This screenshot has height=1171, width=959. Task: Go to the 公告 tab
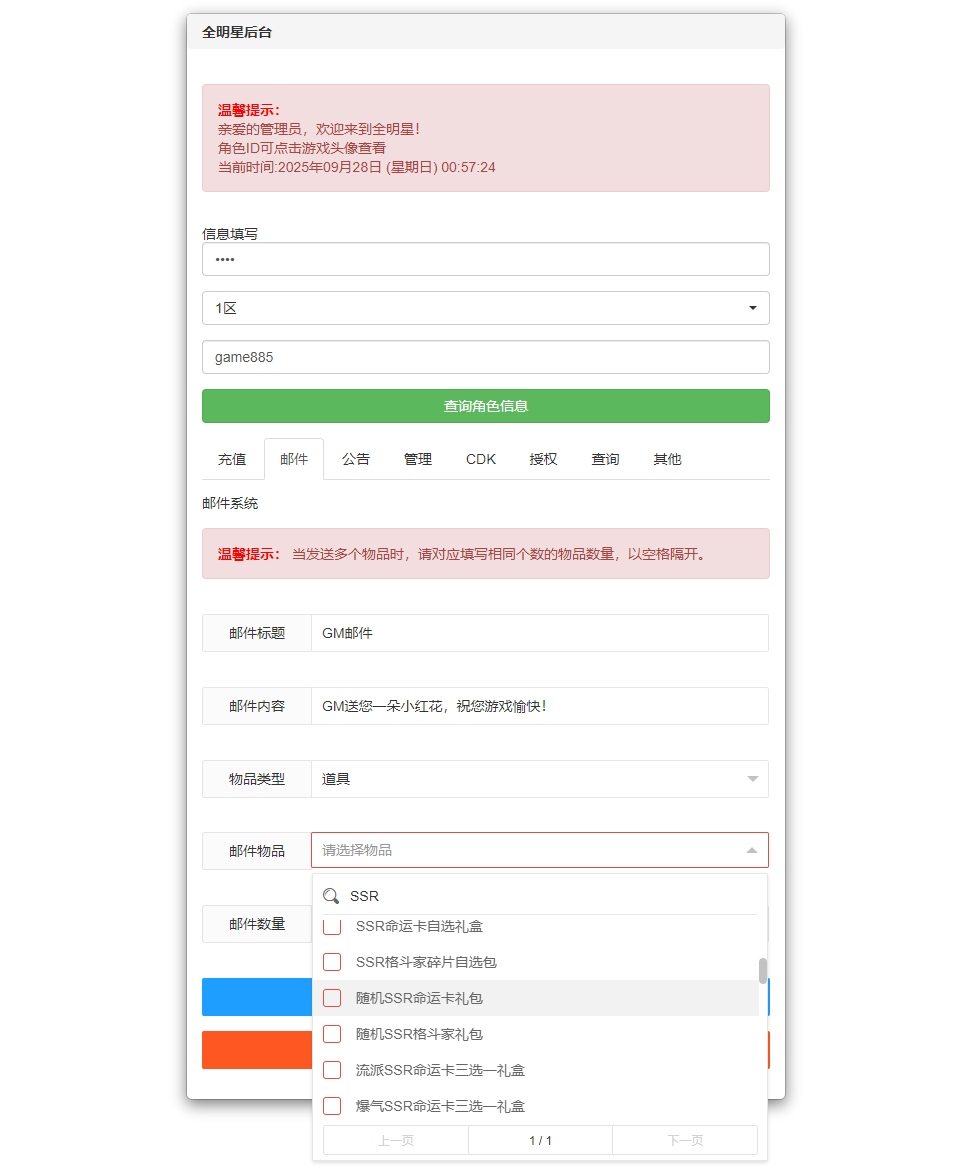(x=356, y=459)
